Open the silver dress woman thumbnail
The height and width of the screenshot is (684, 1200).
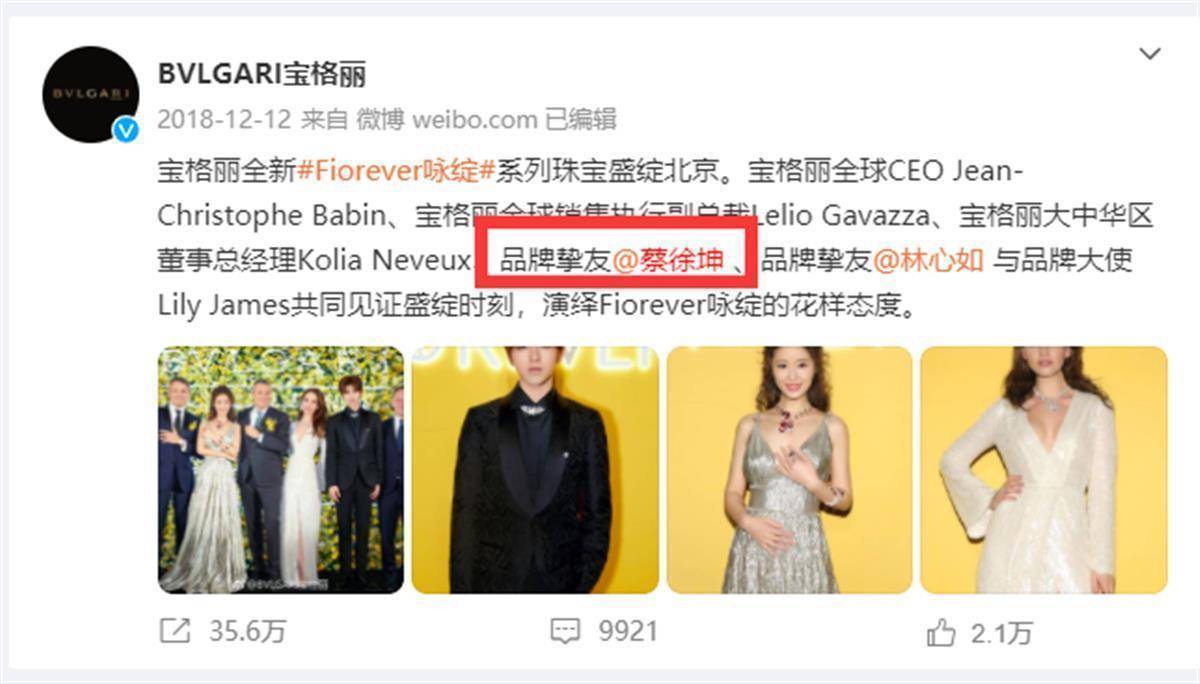[x=789, y=470]
